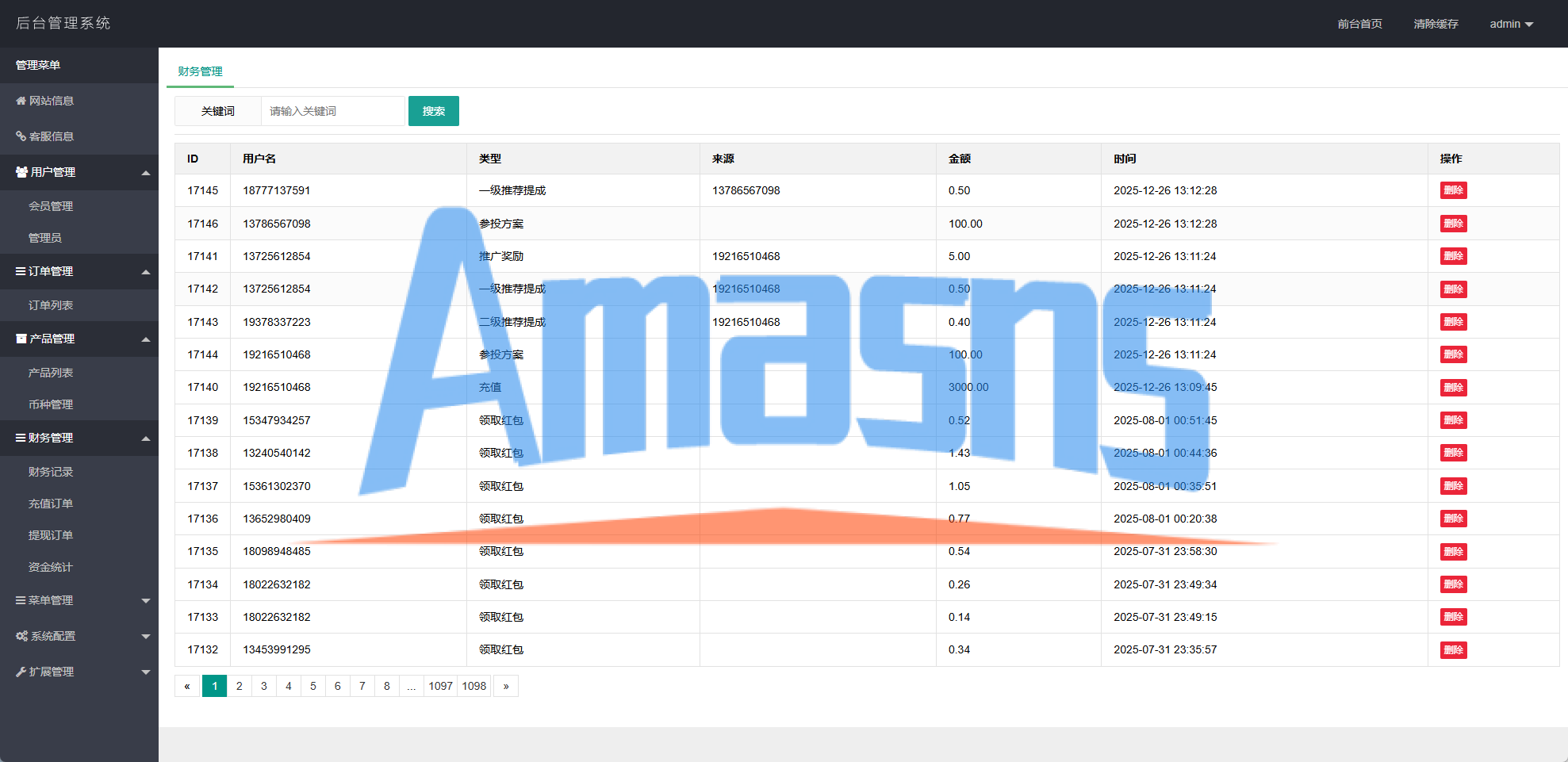1568x762 pixels.
Task: Delete record ID 17145
Action: [1453, 190]
